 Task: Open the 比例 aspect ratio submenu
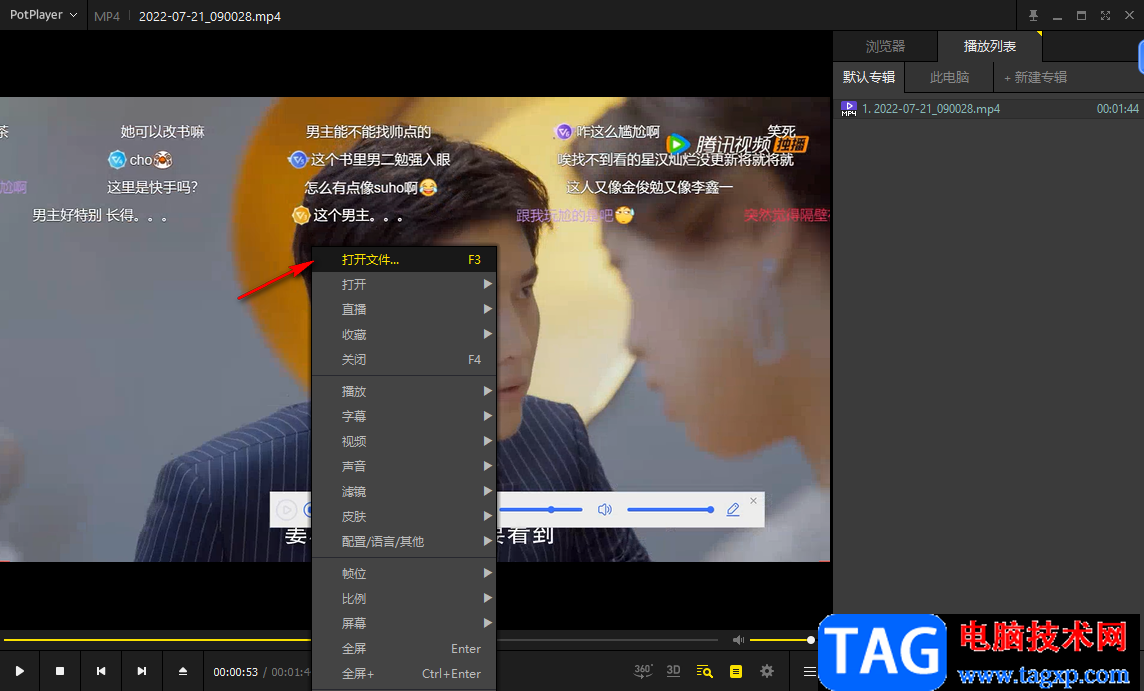pos(404,598)
